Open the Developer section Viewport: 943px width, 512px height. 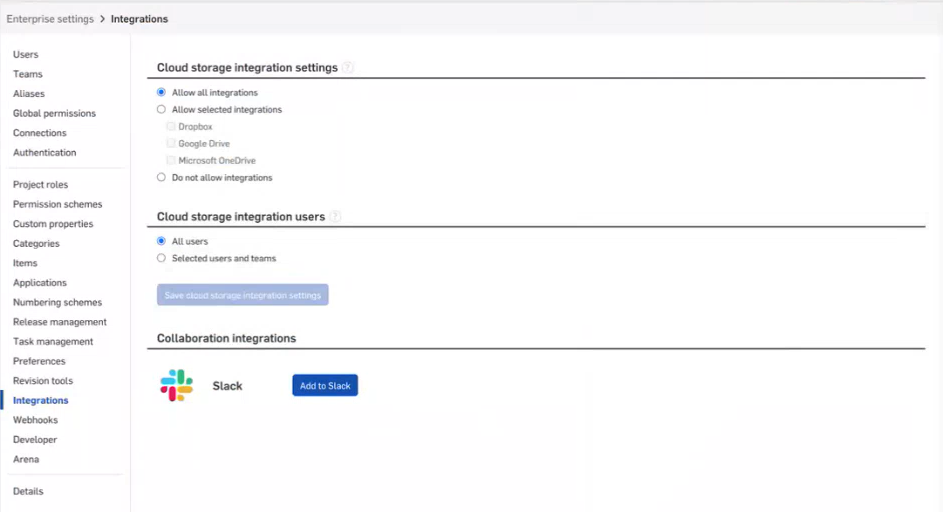pos(35,440)
